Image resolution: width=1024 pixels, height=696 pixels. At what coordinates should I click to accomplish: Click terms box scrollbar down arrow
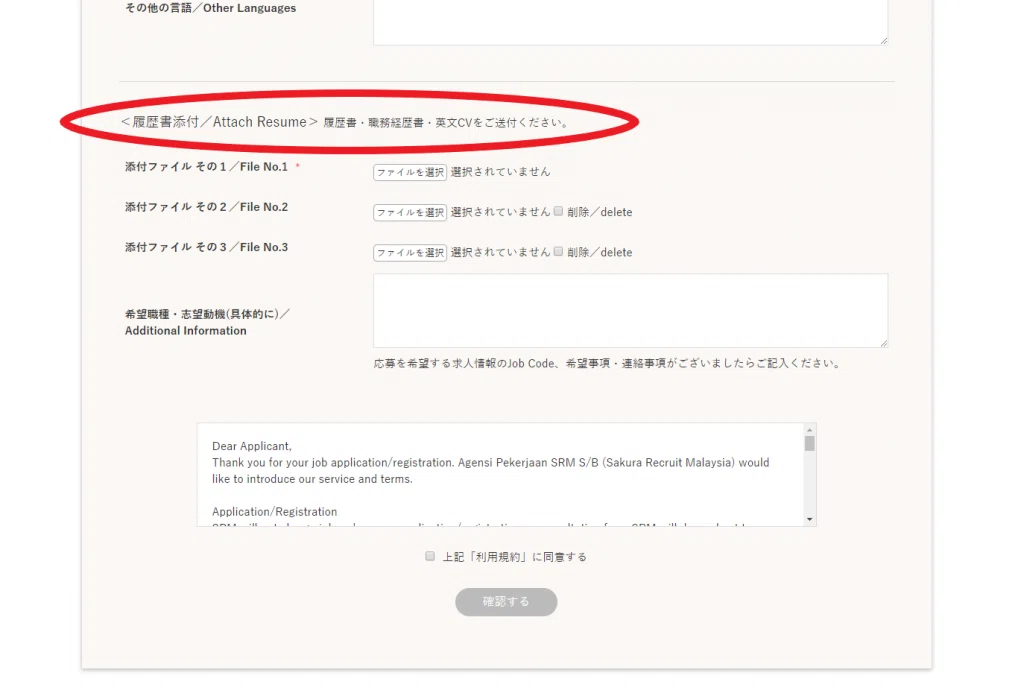coord(810,520)
